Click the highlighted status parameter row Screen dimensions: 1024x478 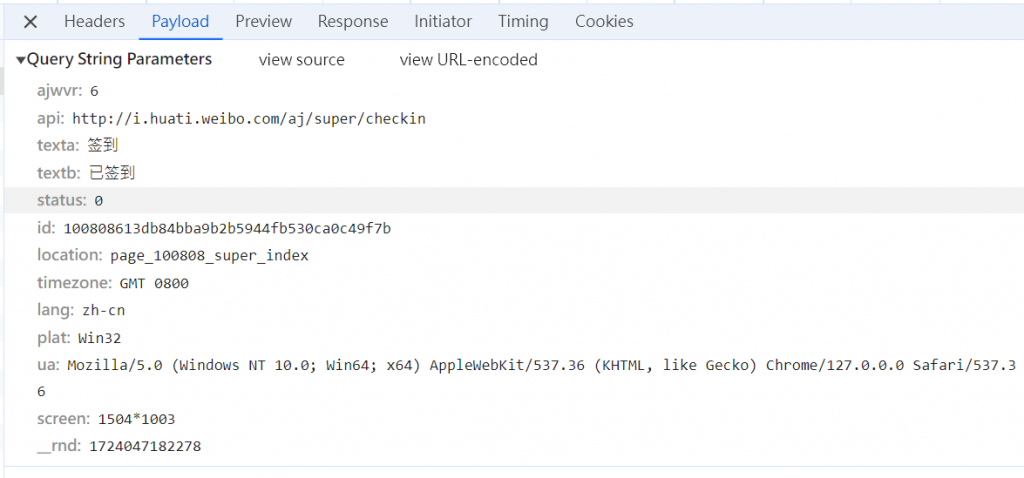[513, 200]
